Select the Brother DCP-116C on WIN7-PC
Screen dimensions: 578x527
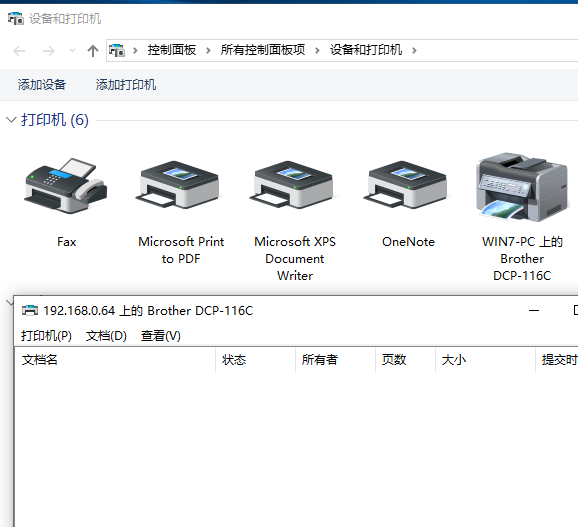point(522,187)
